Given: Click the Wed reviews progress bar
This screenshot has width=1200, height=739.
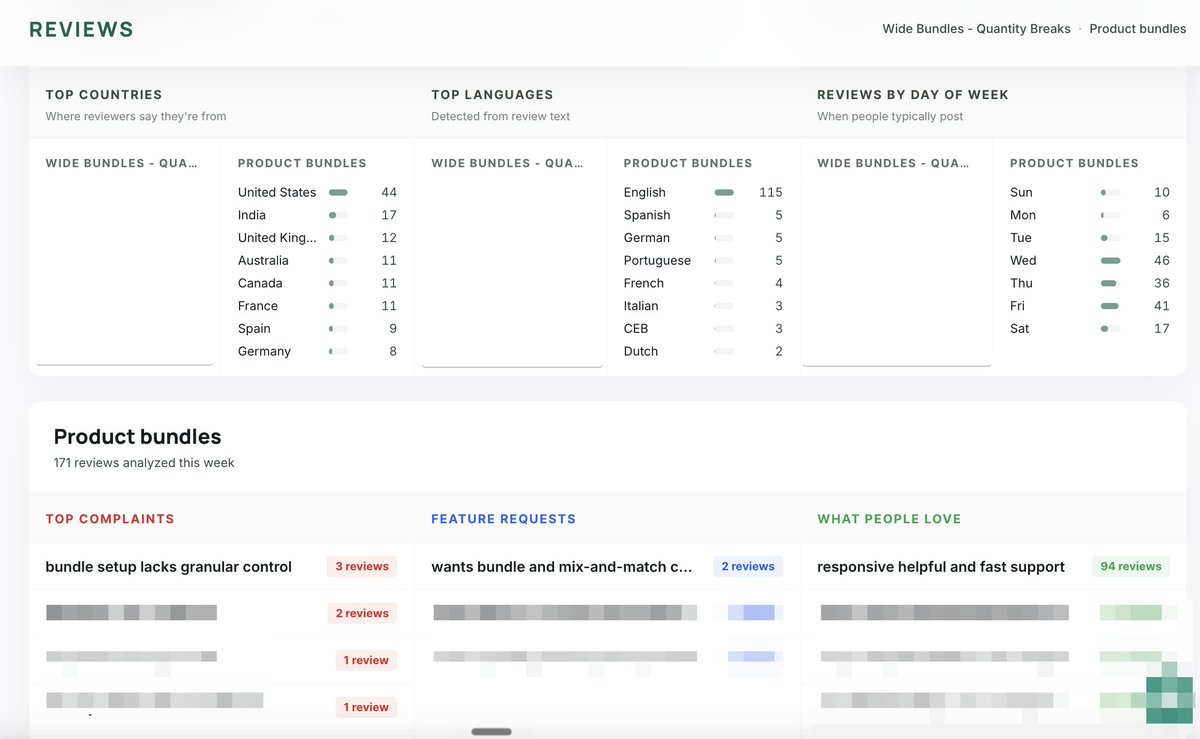Looking at the screenshot, I should click(x=1110, y=260).
